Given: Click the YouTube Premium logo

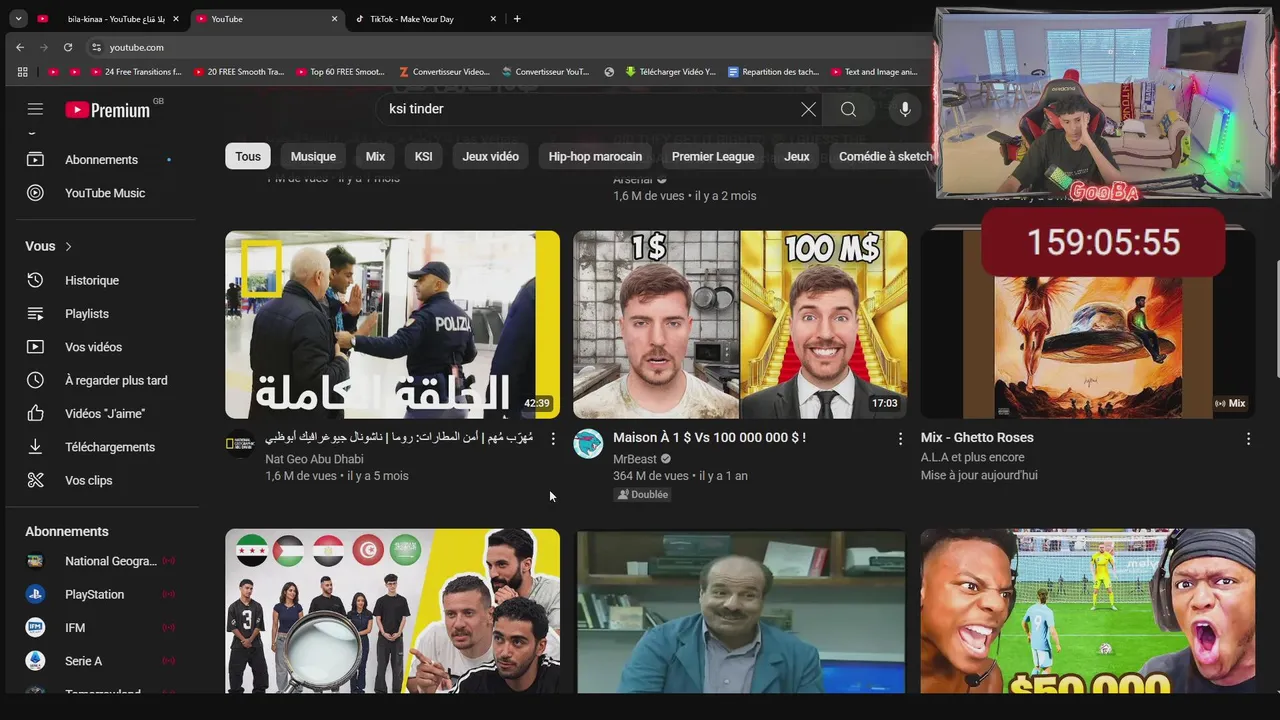Looking at the screenshot, I should point(108,110).
